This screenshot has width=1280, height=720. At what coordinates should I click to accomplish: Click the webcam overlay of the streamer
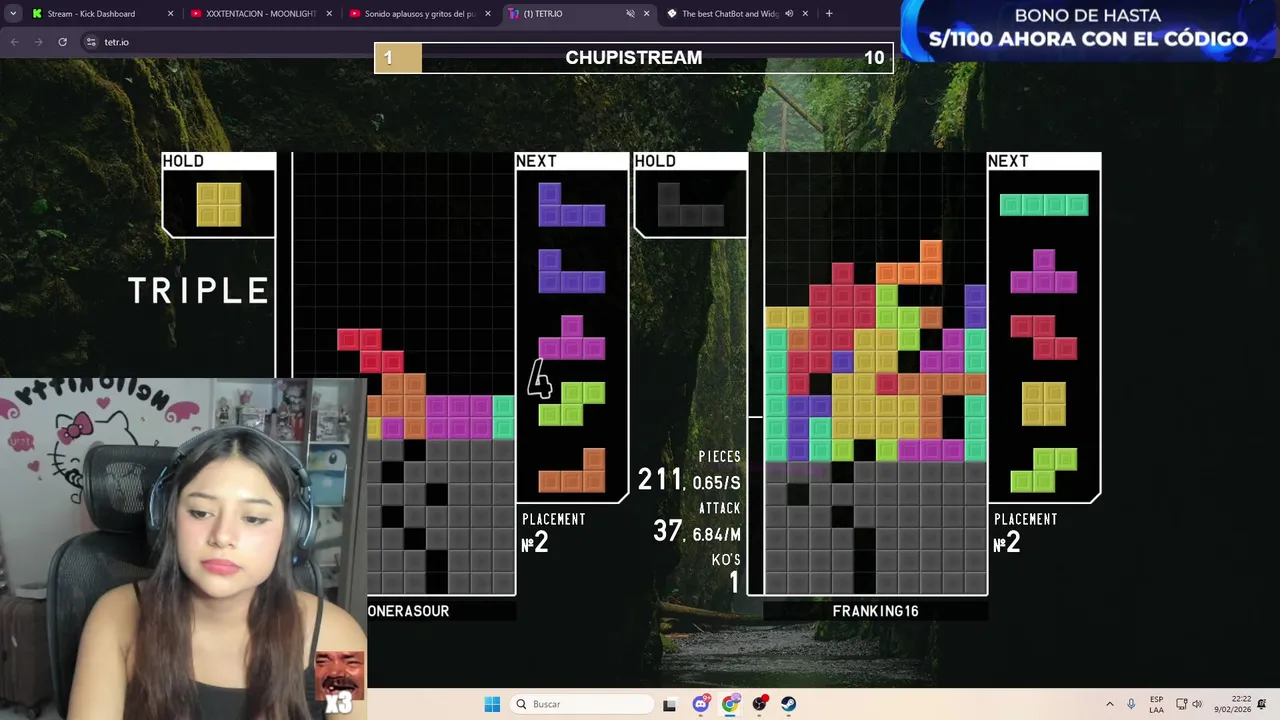point(183,548)
